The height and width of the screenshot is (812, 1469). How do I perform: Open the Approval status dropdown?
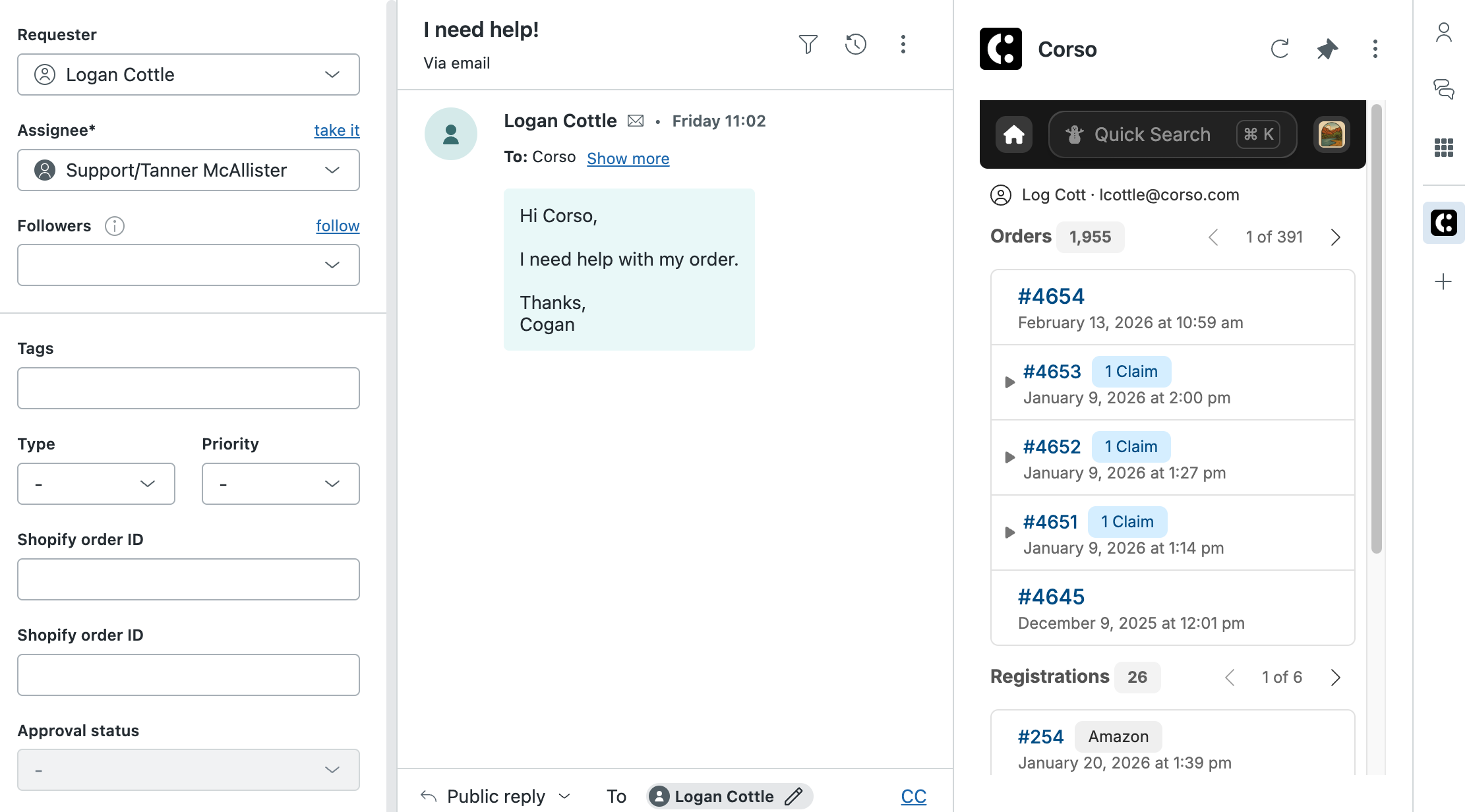pos(189,770)
